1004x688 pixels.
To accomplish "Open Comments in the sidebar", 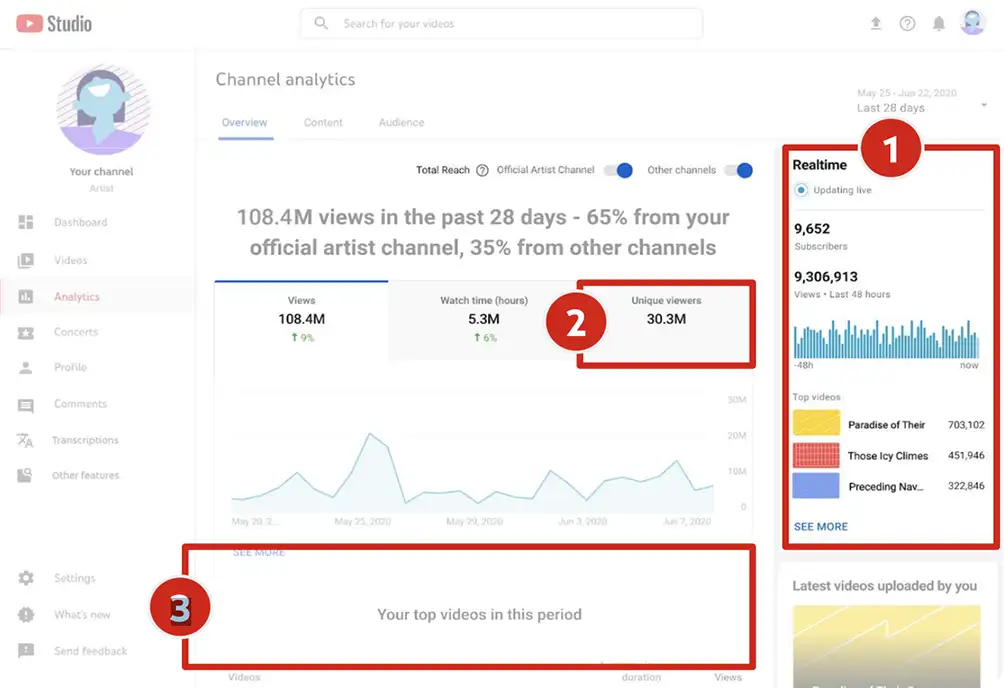I will click(x=80, y=404).
